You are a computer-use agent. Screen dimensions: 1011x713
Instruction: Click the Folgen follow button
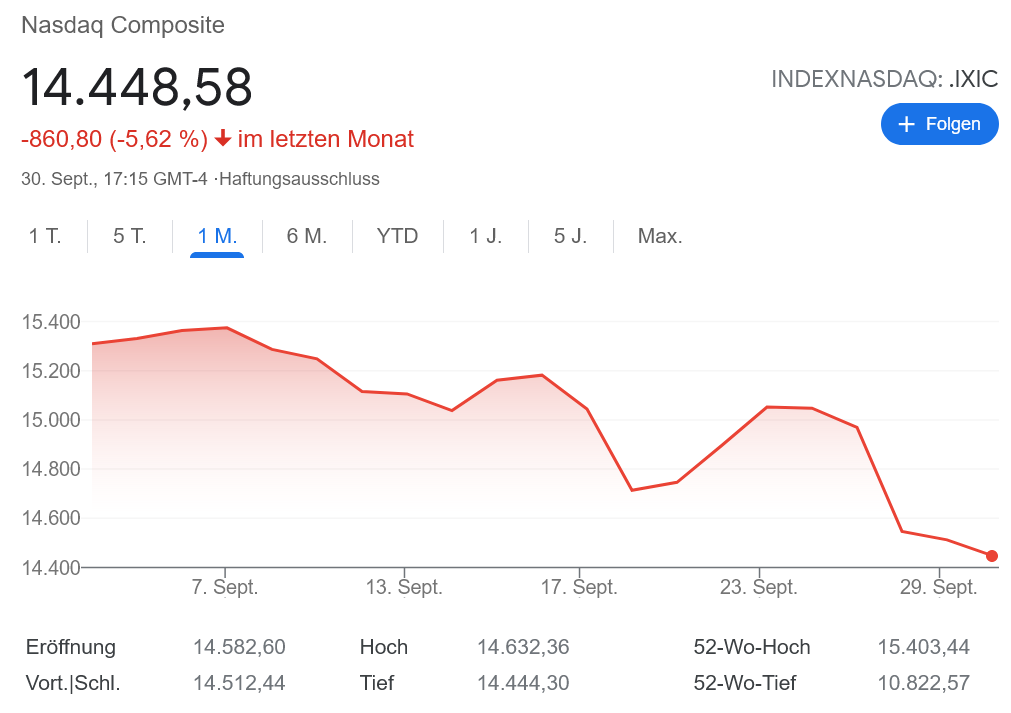point(939,124)
